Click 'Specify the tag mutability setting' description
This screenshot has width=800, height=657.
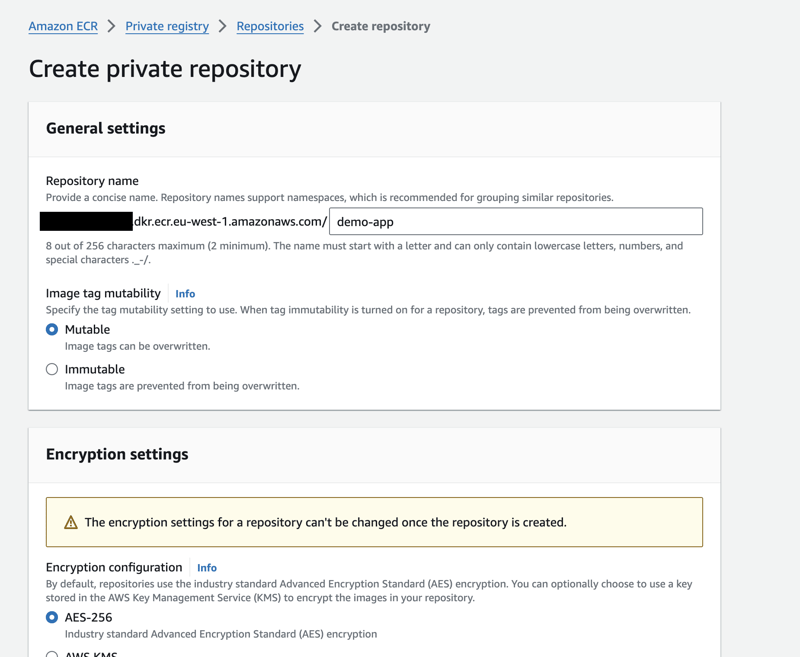tap(368, 310)
